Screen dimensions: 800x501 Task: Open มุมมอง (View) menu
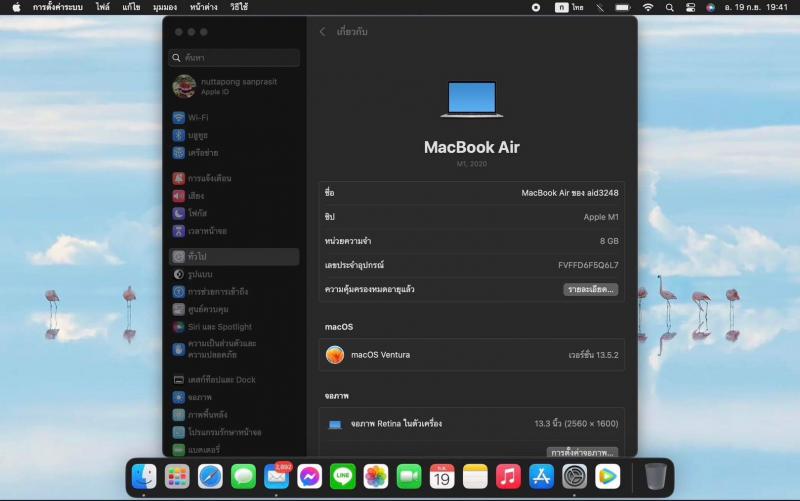pyautogui.click(x=165, y=7)
